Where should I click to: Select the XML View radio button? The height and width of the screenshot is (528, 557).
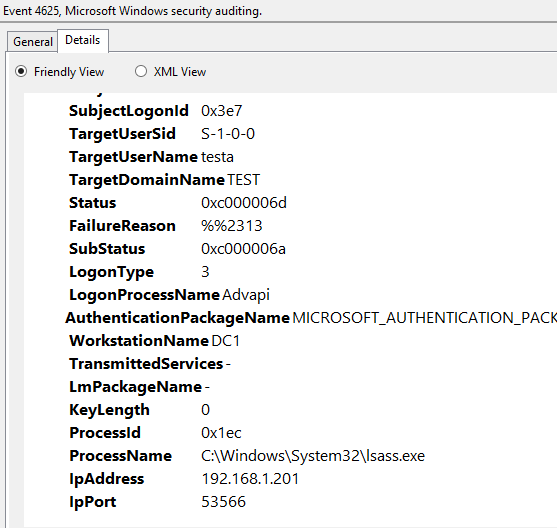tap(141, 71)
